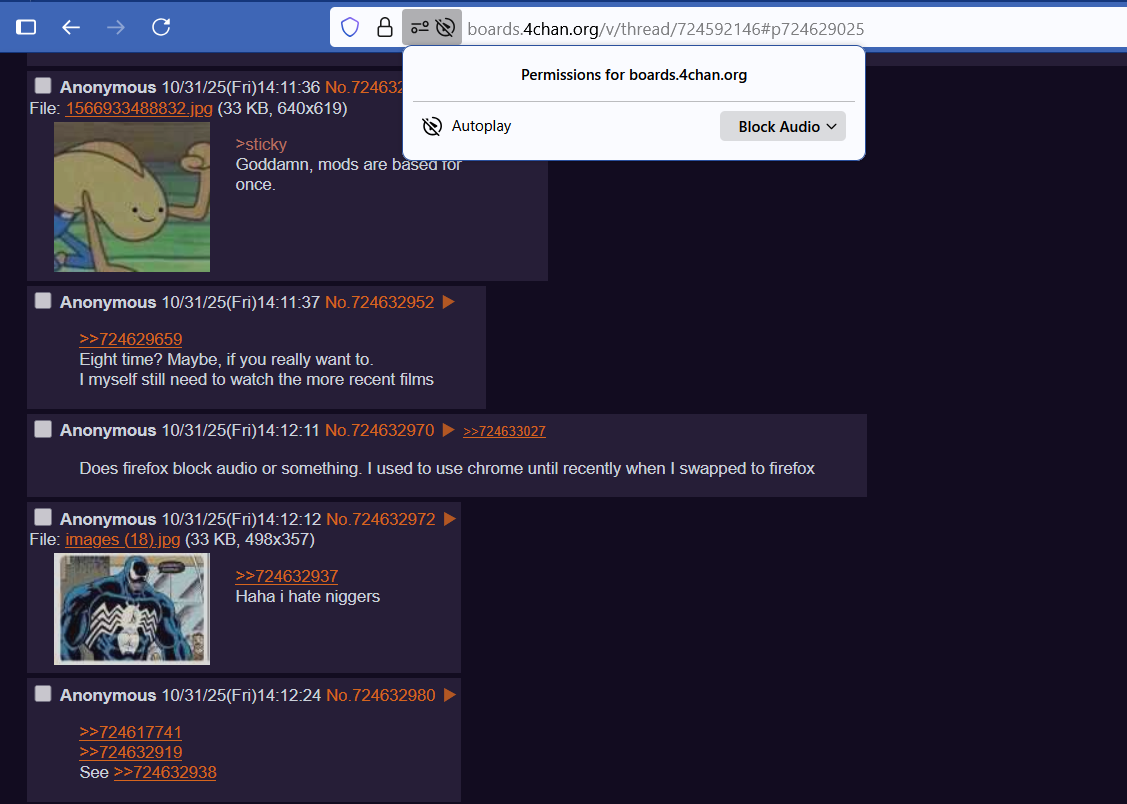Image resolution: width=1127 pixels, height=804 pixels.
Task: Open the Block Audio autoplay dropdown
Action: (x=783, y=126)
